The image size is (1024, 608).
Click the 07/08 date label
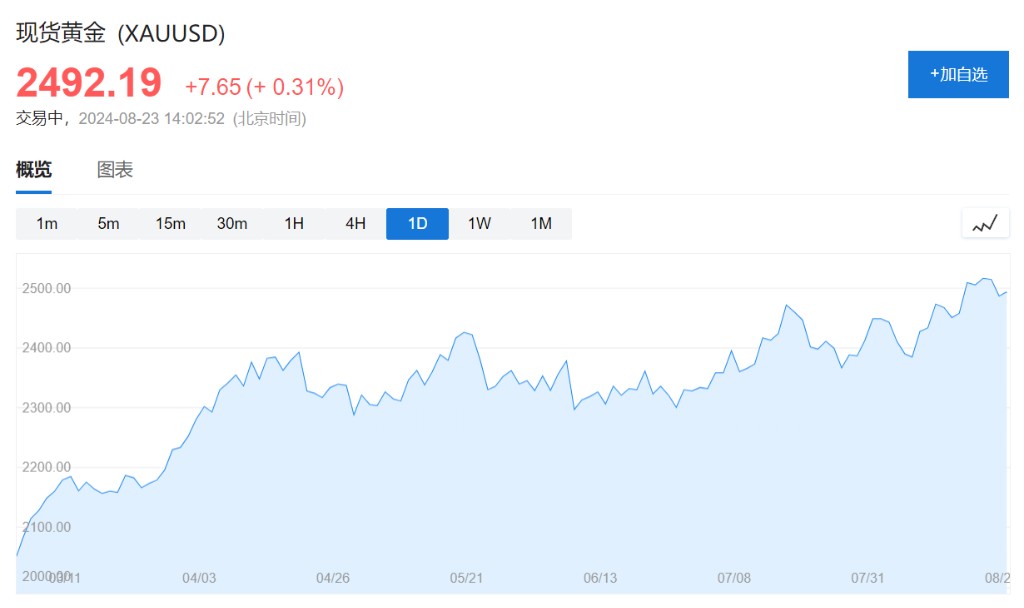tap(734, 578)
